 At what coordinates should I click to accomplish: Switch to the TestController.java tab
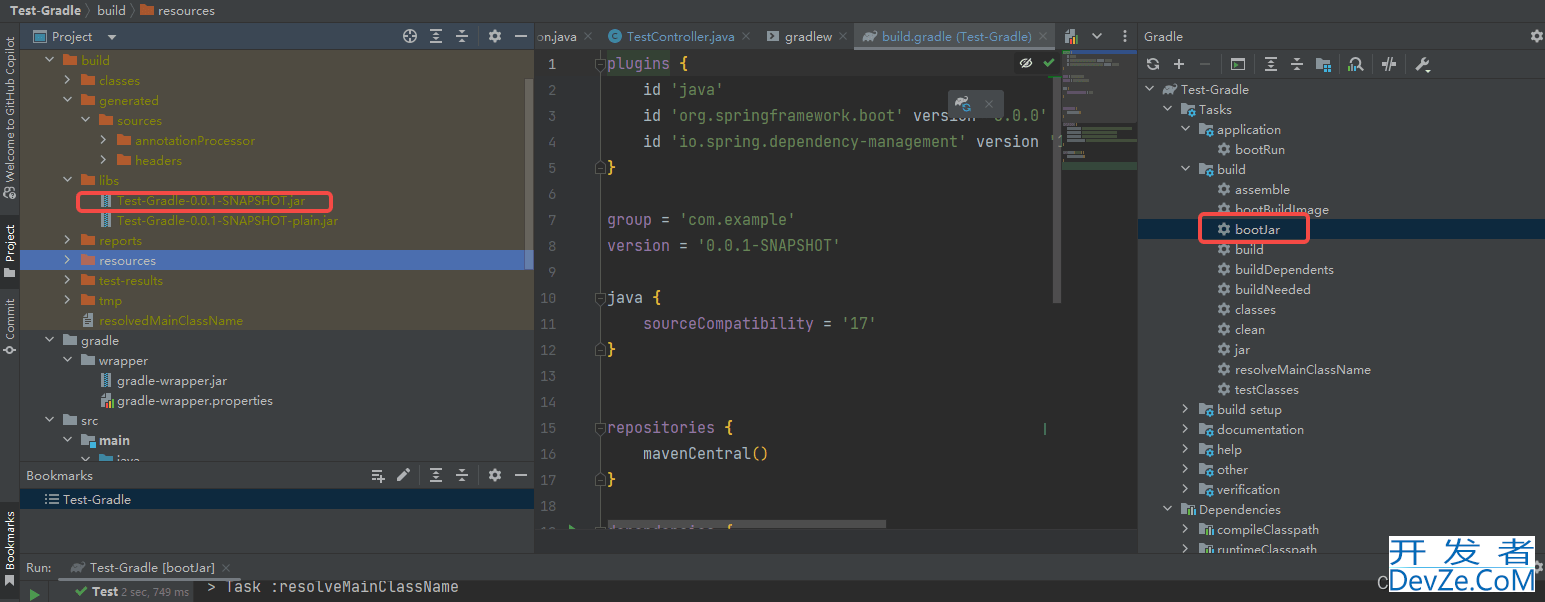pos(680,36)
